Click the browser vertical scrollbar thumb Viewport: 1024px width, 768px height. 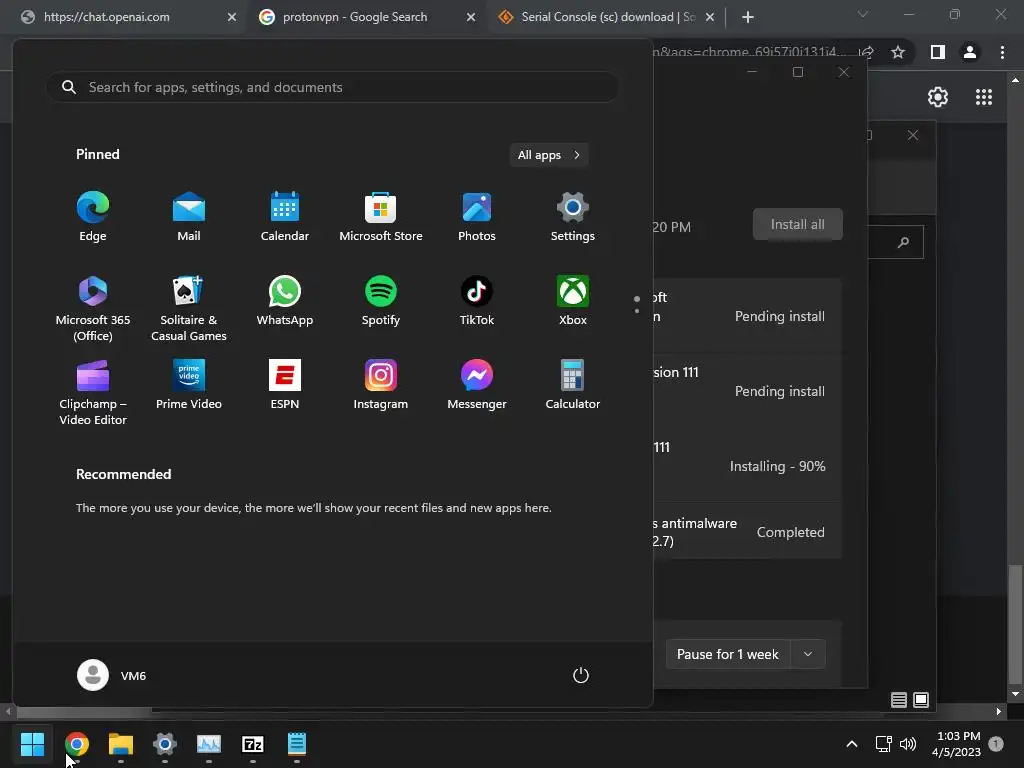click(1015, 626)
